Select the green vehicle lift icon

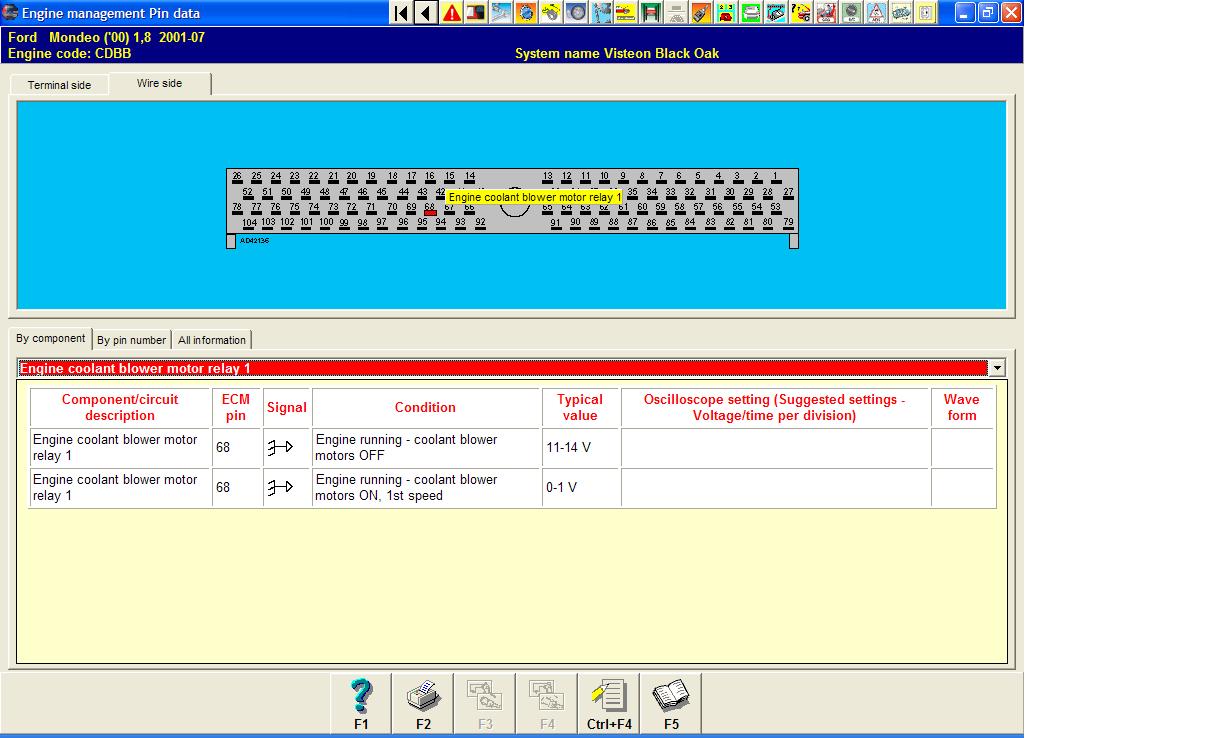(x=651, y=13)
